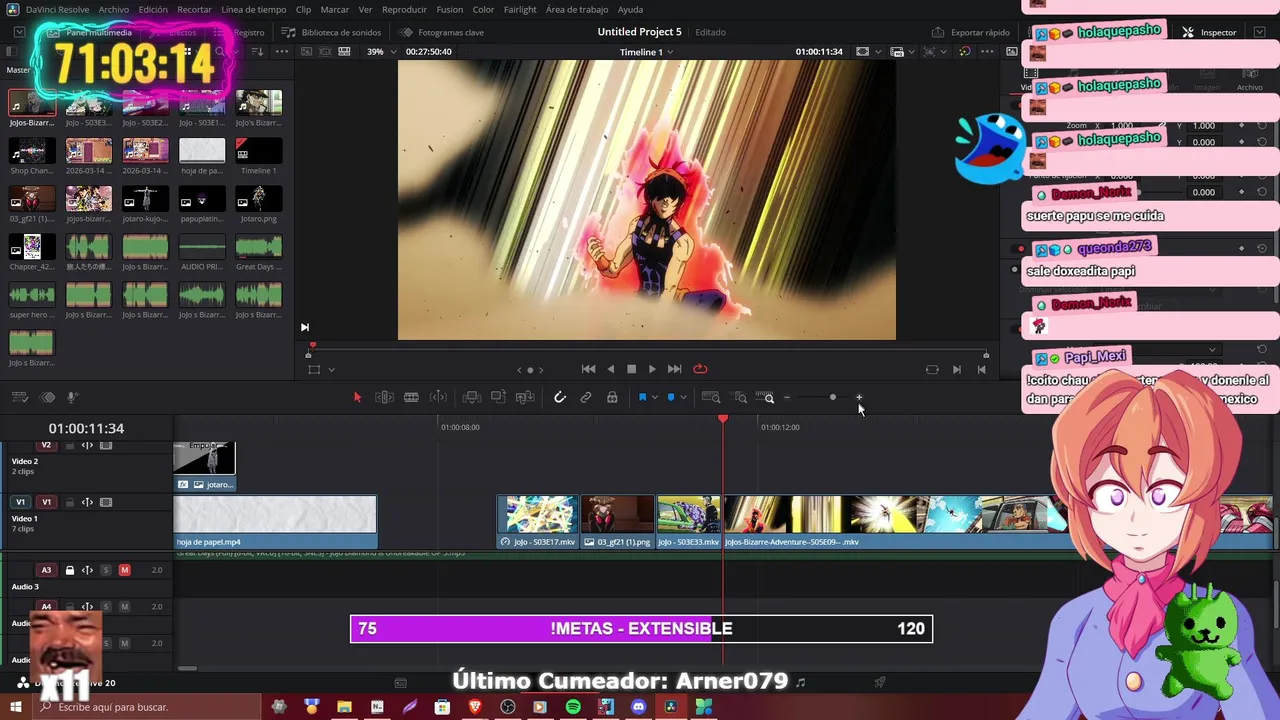The height and width of the screenshot is (720, 1280).
Task: Click Custom Zoom icon
Action: pos(766,397)
